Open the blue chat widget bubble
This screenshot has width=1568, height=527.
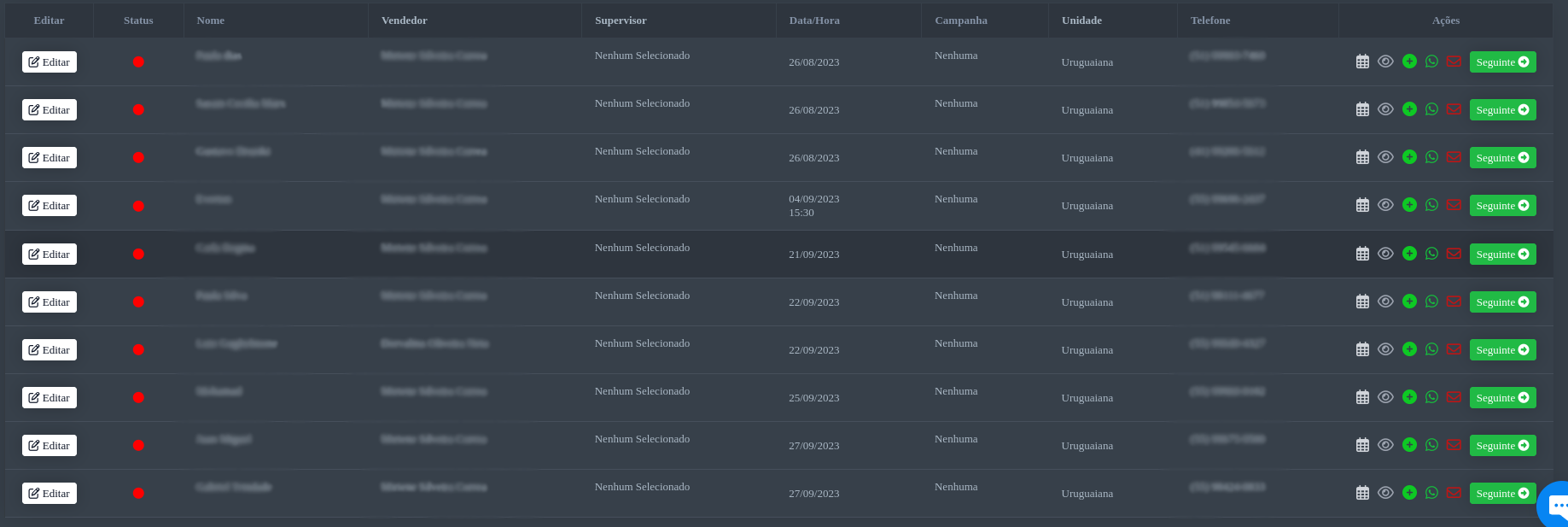click(1556, 506)
